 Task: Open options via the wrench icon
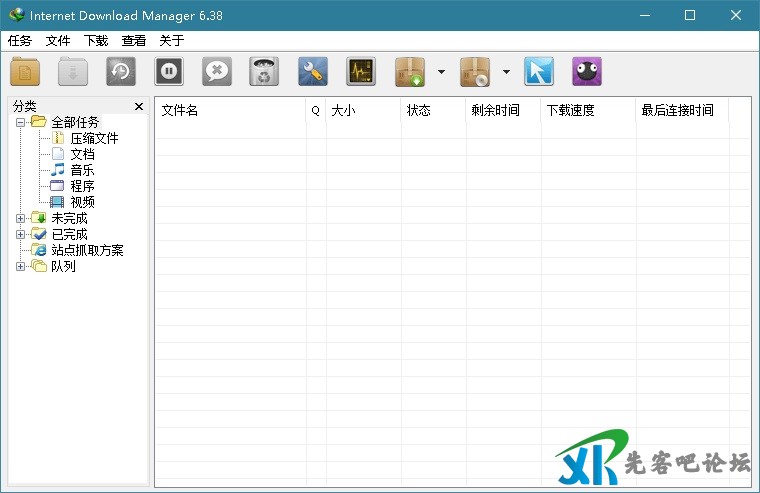(x=313, y=72)
